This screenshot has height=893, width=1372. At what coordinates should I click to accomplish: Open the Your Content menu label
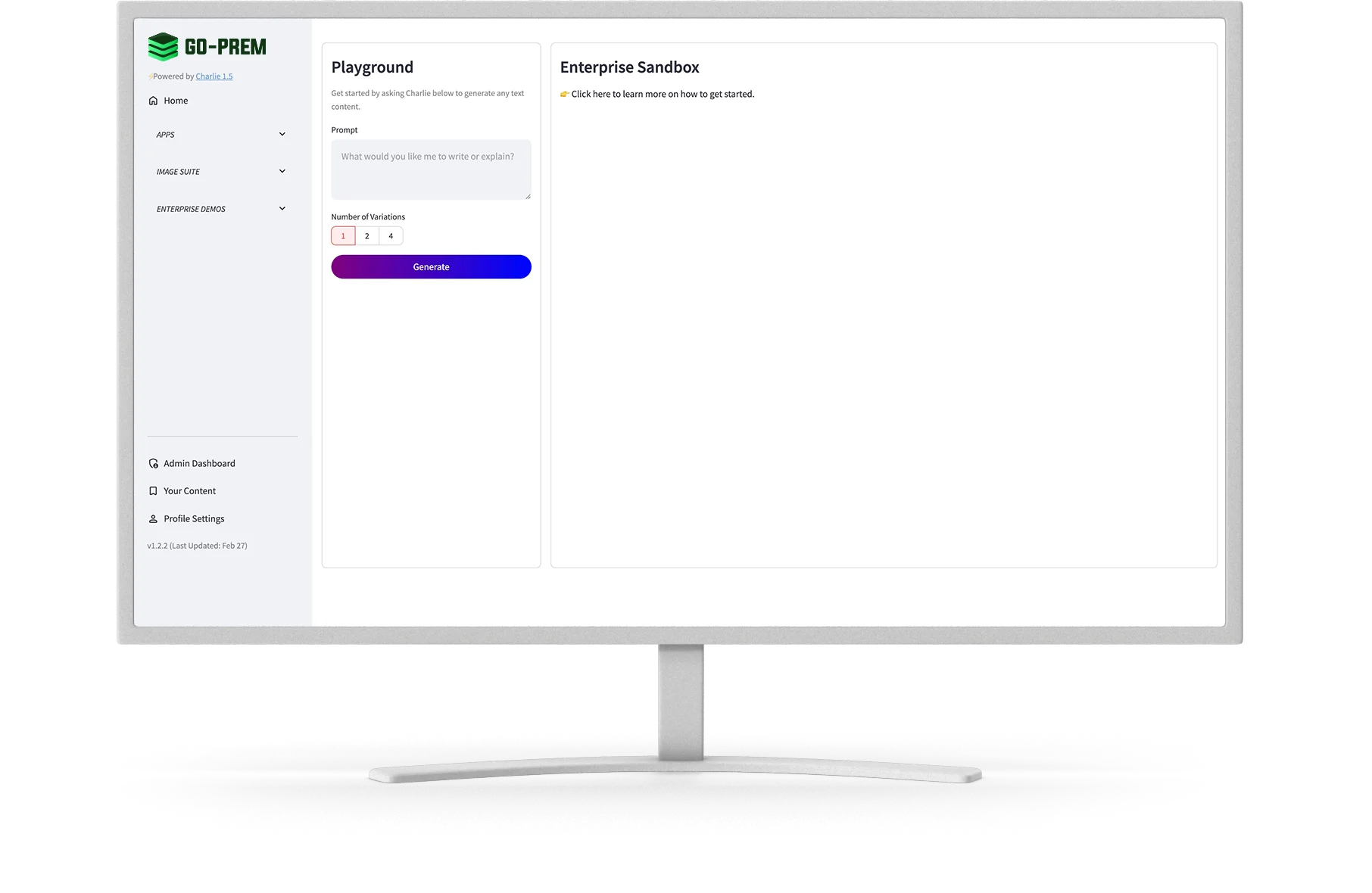[x=189, y=491]
